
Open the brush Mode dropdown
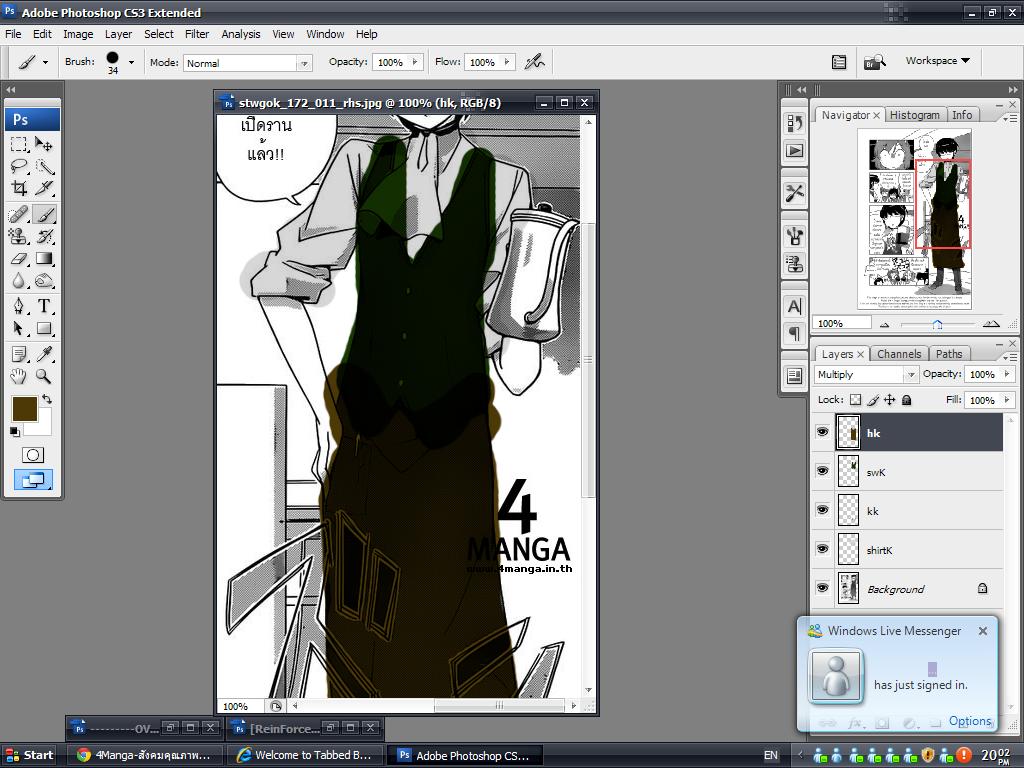pos(304,63)
